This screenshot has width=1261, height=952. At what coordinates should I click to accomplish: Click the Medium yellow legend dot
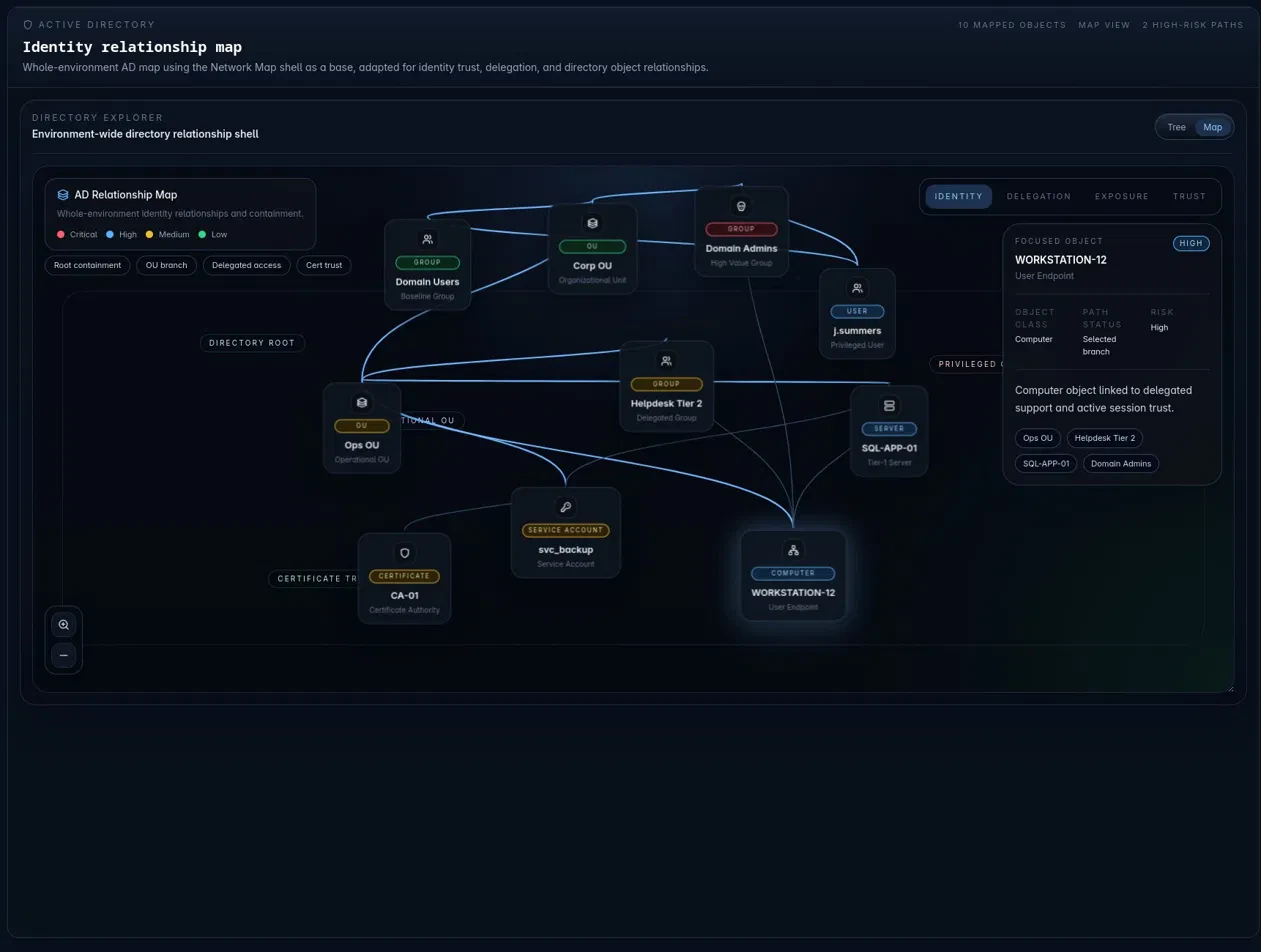pyautogui.click(x=150, y=234)
